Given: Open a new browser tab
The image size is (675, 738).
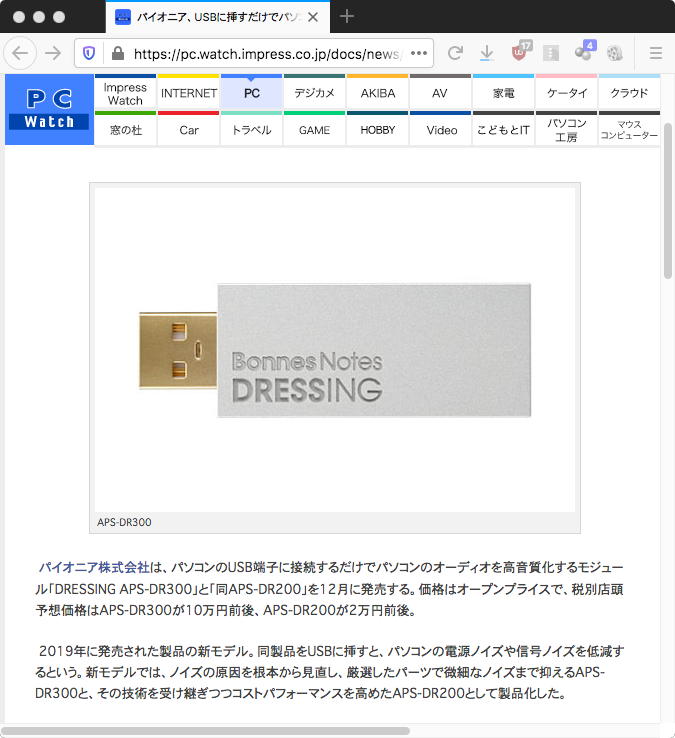Looking at the screenshot, I should [347, 17].
